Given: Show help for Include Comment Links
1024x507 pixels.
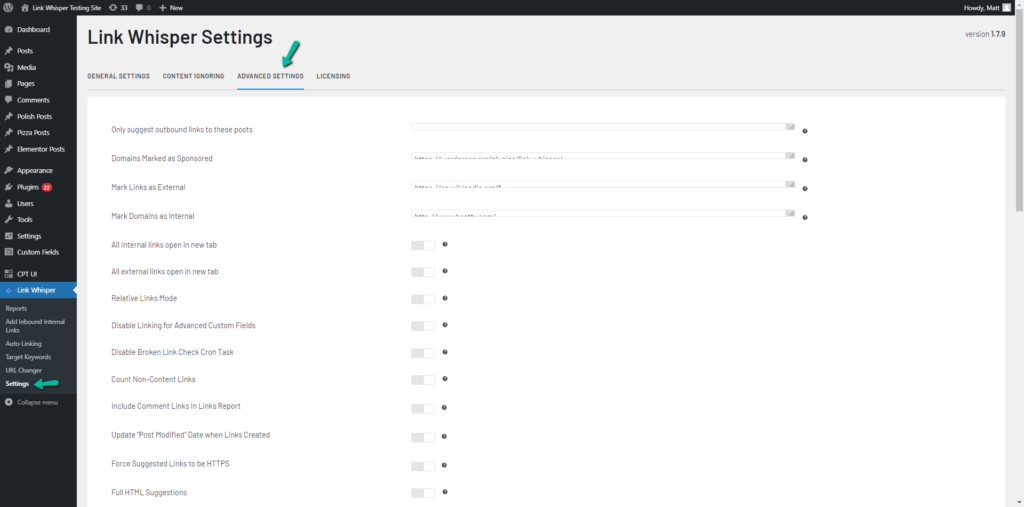Looking at the screenshot, I should [x=444, y=407].
